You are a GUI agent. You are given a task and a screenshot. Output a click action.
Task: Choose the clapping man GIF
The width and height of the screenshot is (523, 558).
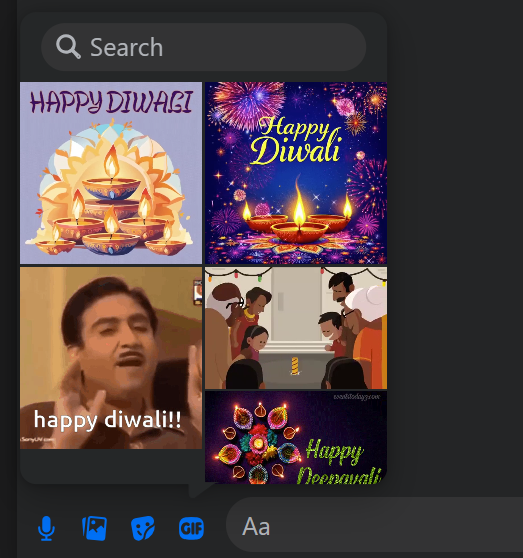click(111, 358)
